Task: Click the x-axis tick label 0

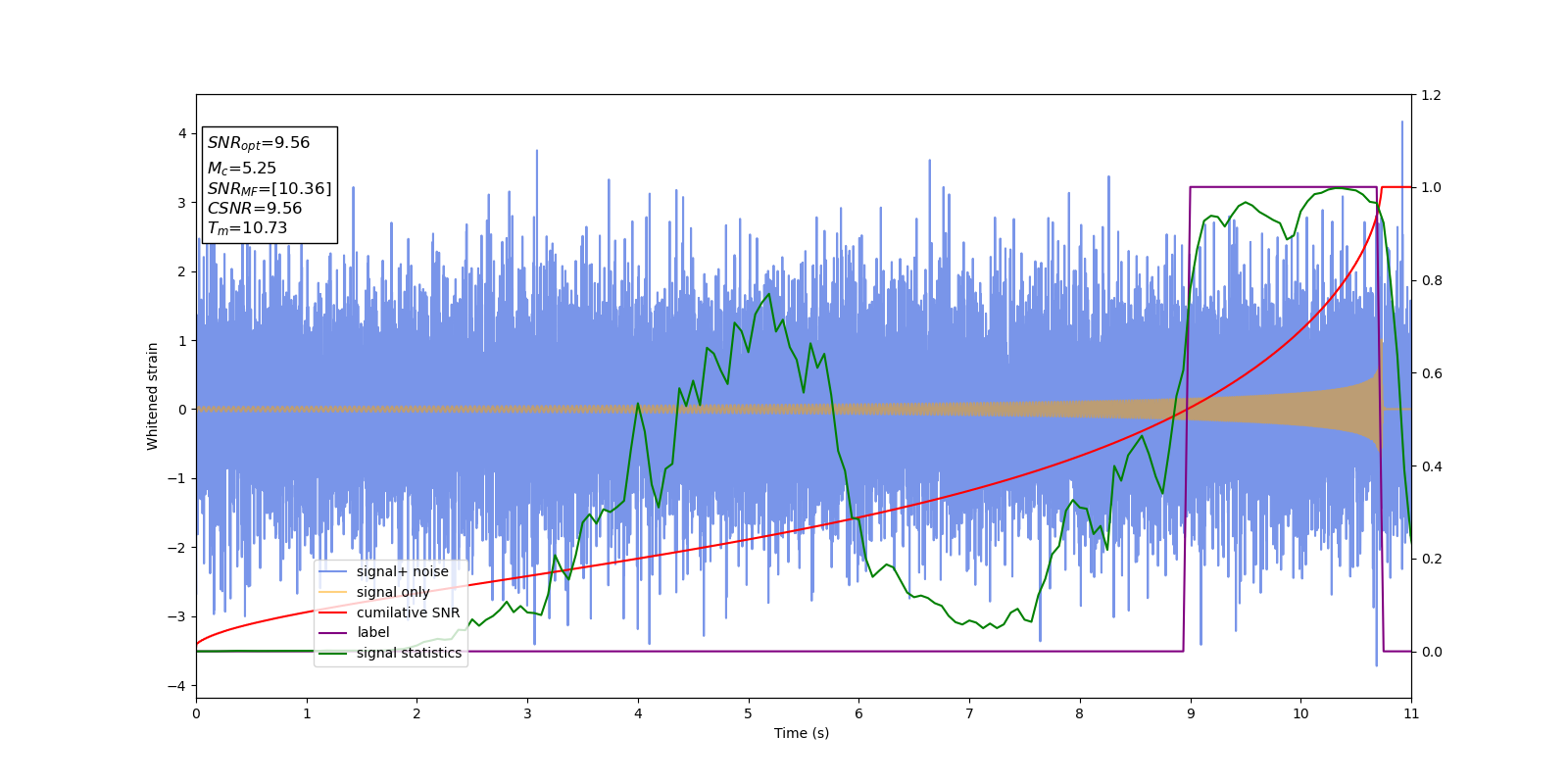Action: click(196, 713)
